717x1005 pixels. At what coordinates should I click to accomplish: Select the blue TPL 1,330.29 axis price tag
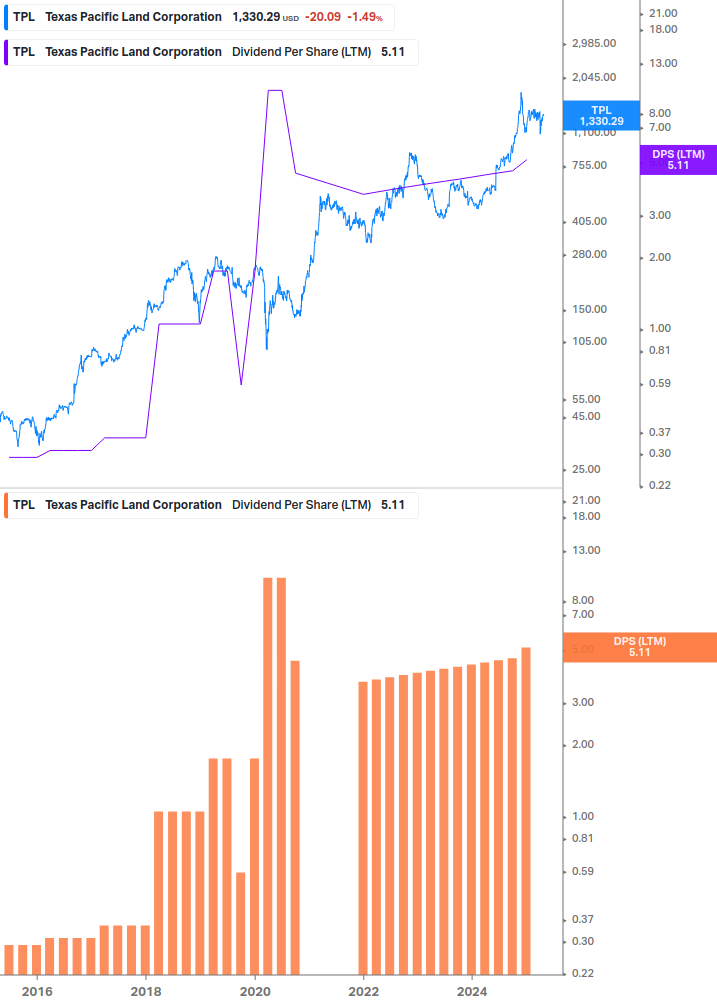601,115
